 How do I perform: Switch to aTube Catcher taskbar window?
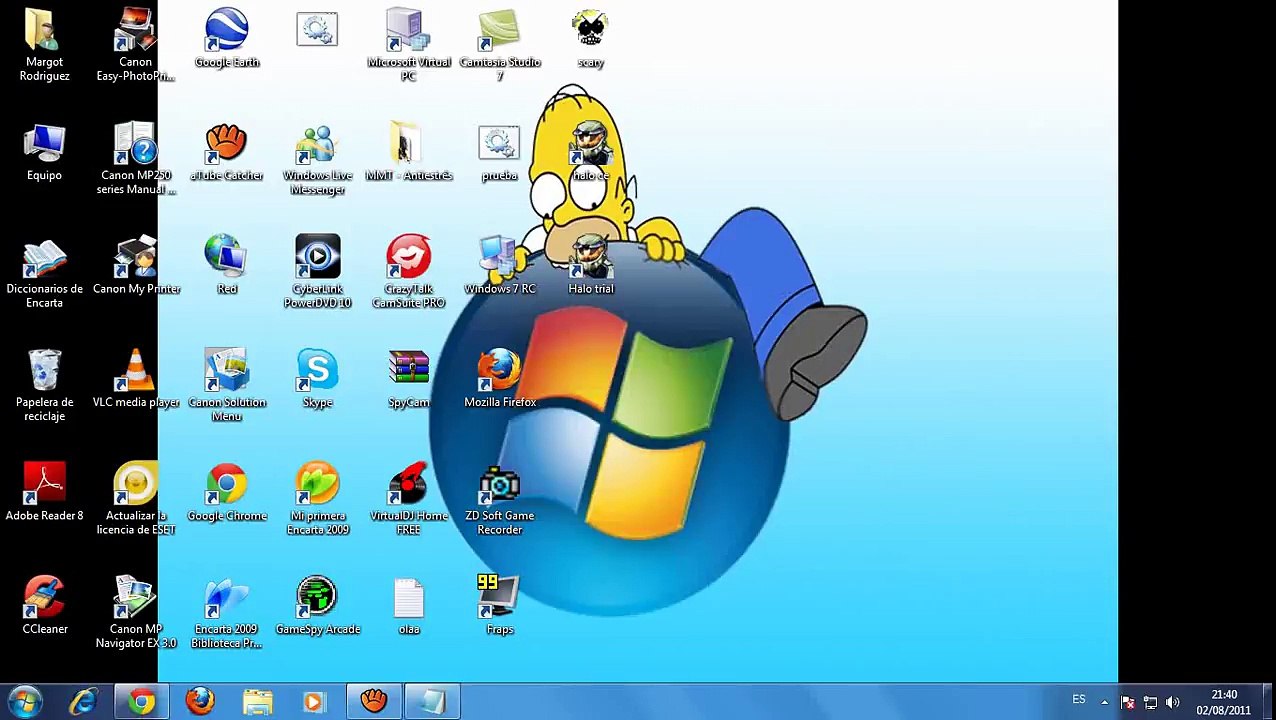click(x=374, y=702)
